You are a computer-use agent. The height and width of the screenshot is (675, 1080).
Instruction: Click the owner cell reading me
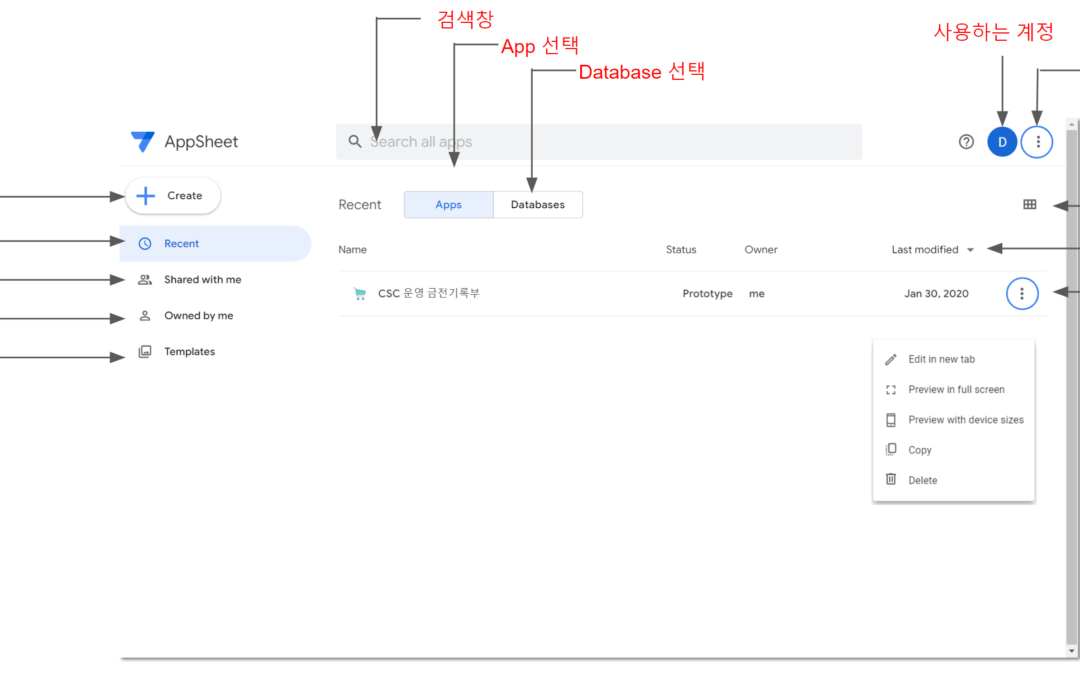pyautogui.click(x=757, y=293)
